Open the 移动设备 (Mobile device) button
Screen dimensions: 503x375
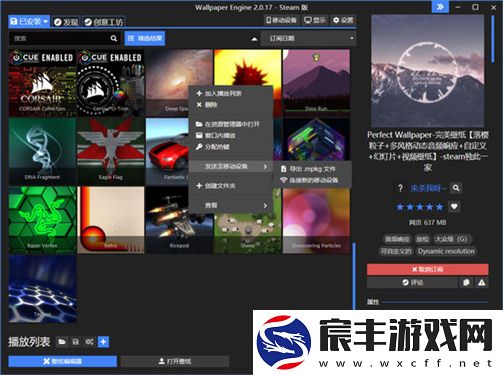click(281, 20)
